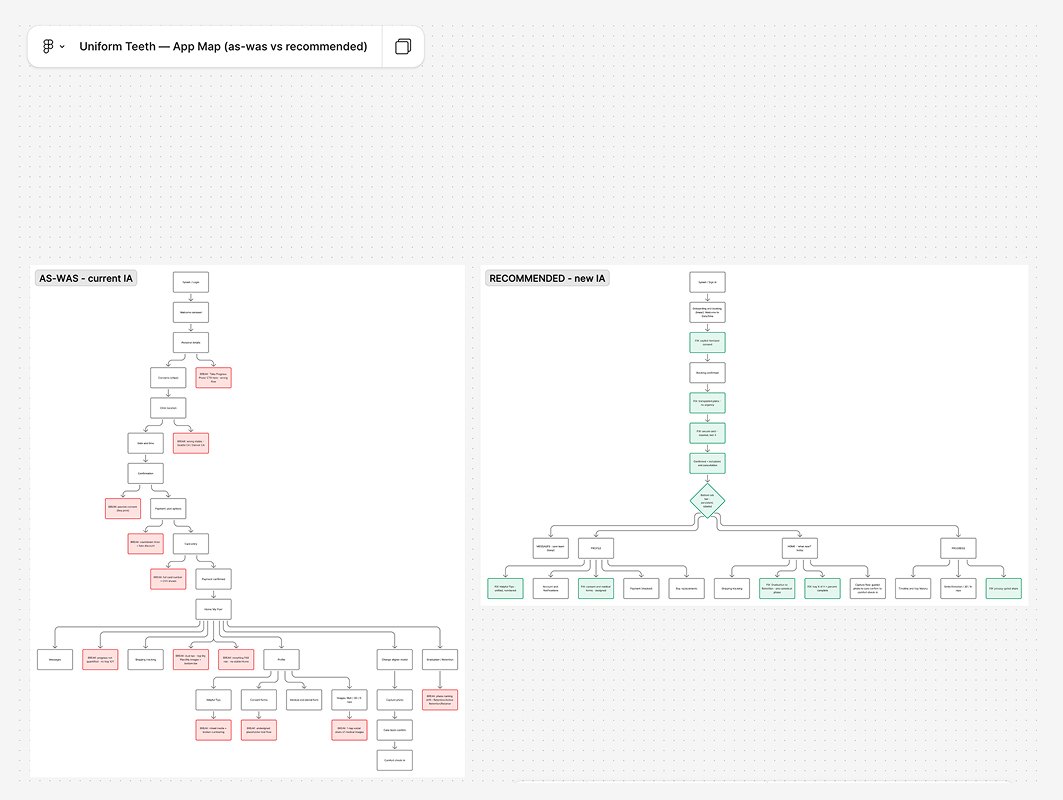This screenshot has width=1063, height=800.
Task: Toggle the panel icon next to file title
Action: click(x=403, y=46)
